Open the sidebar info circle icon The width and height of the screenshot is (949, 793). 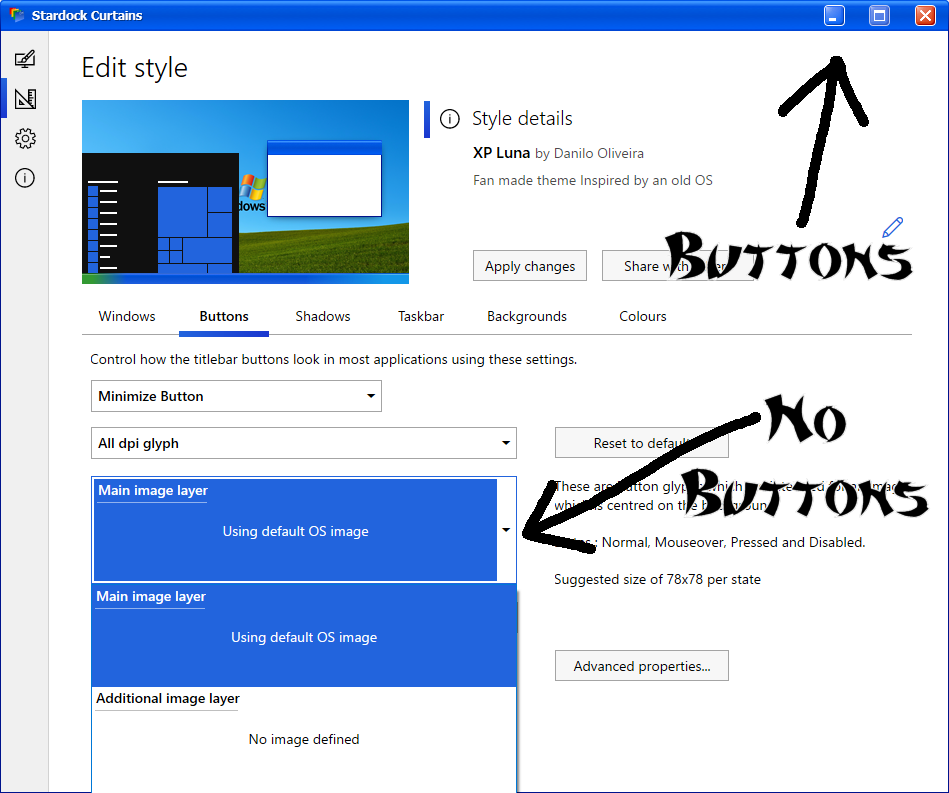[x=25, y=178]
